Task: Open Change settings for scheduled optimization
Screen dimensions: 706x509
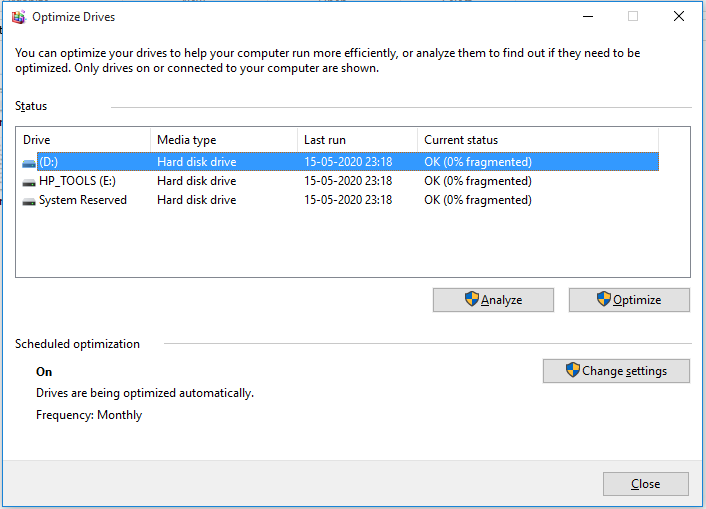Action: [616, 371]
